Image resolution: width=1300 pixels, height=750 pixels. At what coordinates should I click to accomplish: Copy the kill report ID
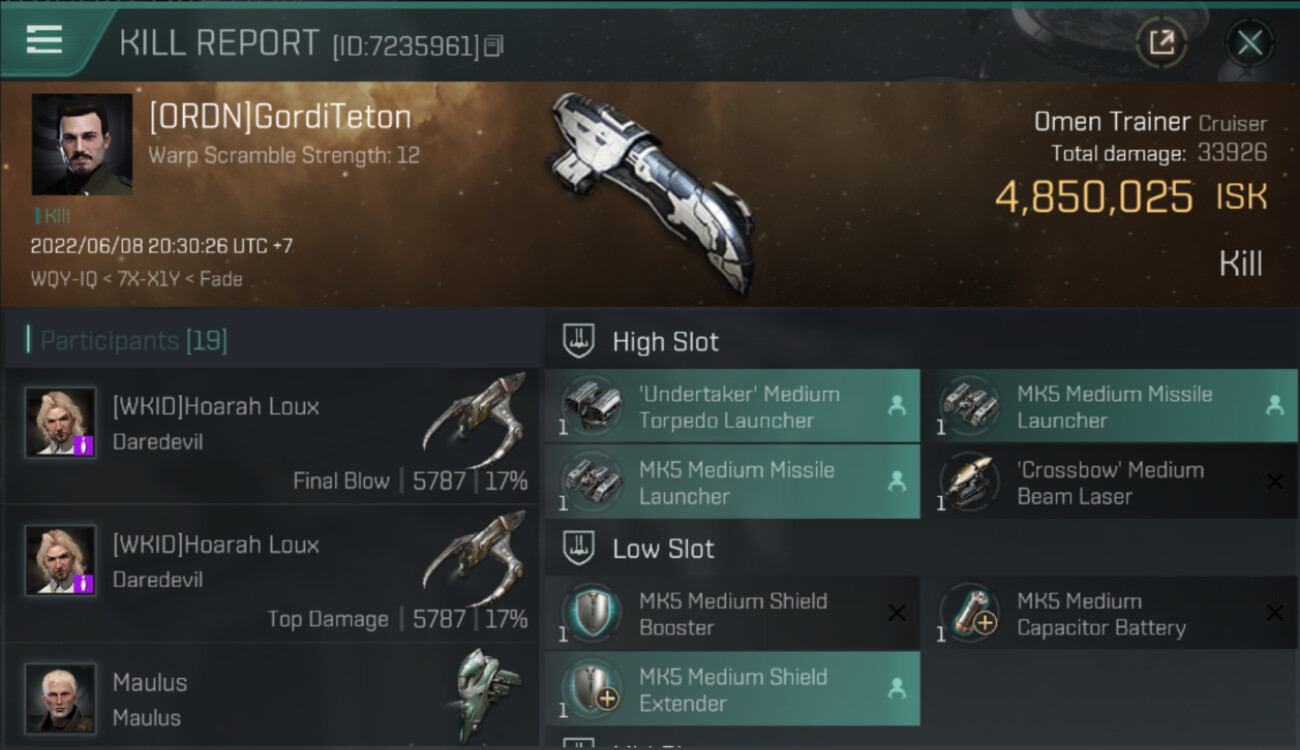493,46
